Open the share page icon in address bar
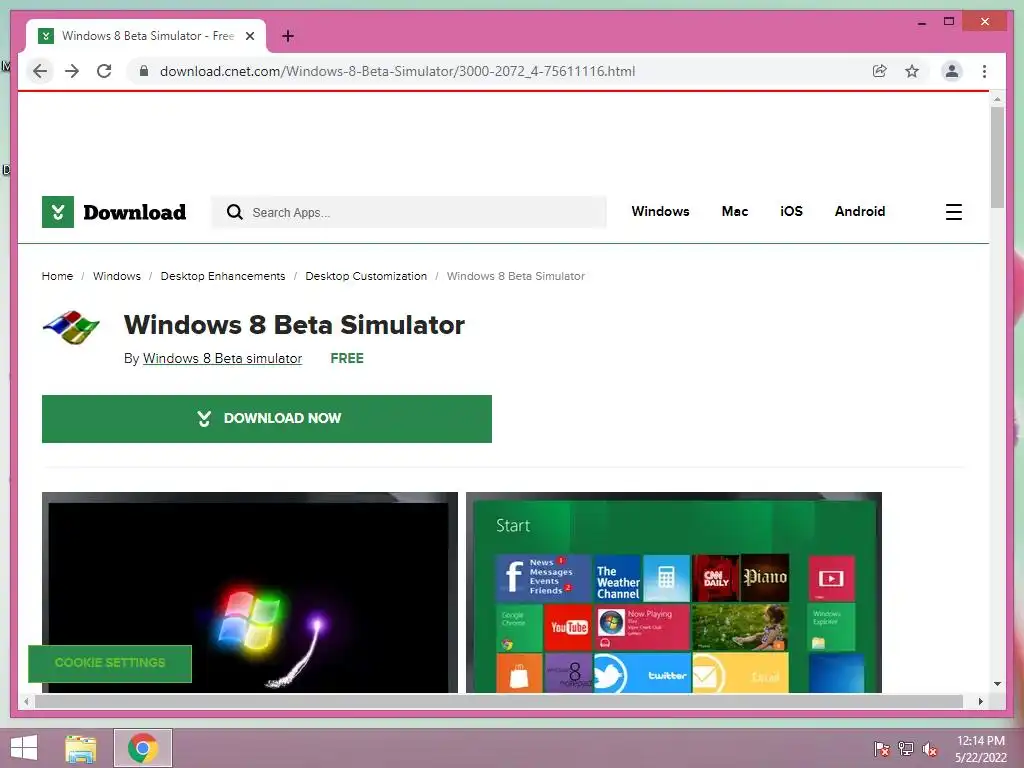The width and height of the screenshot is (1024, 768). (x=880, y=71)
